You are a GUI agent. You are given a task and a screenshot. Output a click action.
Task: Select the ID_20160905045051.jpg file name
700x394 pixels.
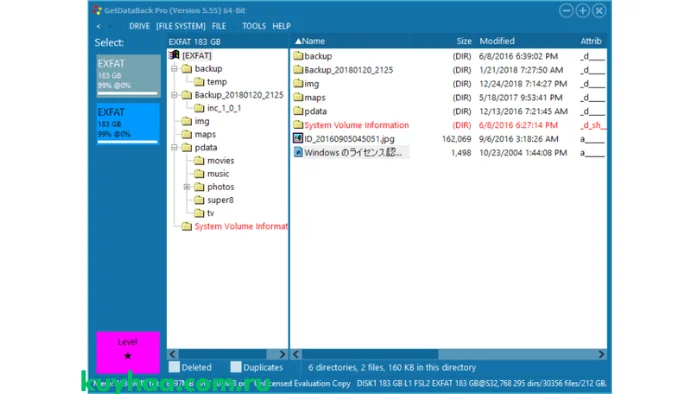coord(349,139)
